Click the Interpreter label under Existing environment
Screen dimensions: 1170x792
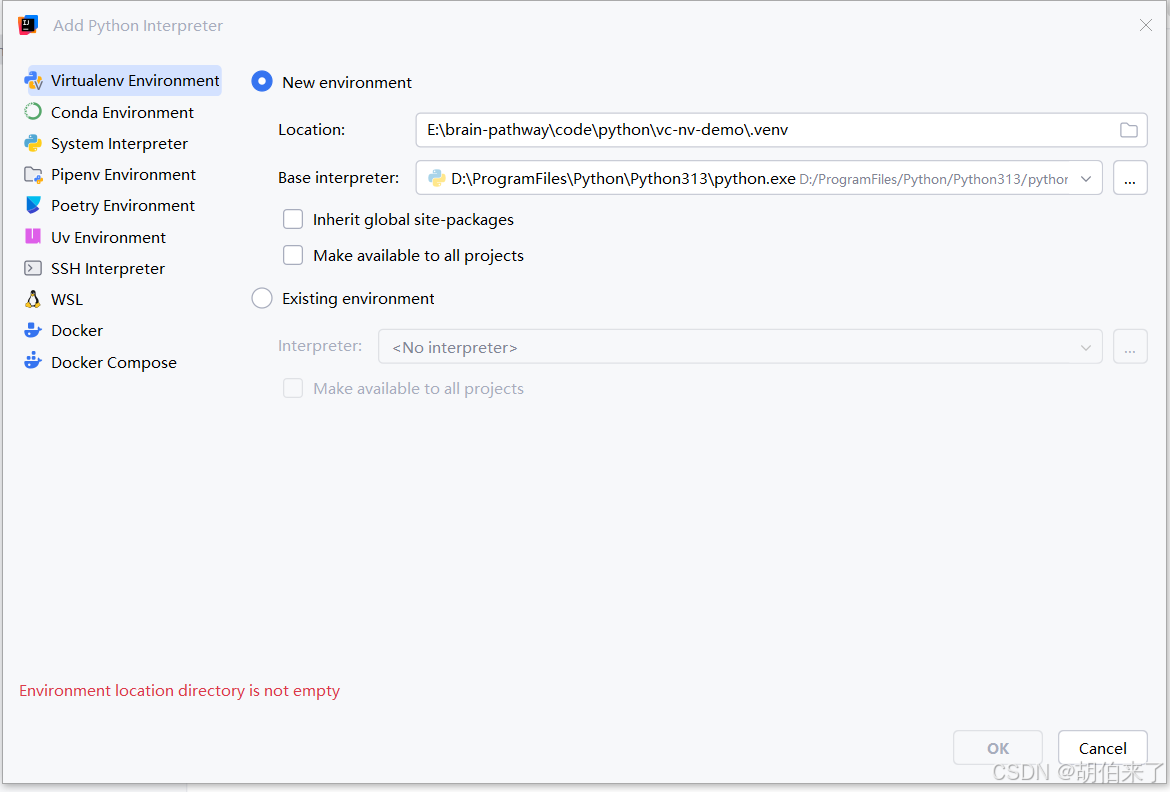(319, 346)
